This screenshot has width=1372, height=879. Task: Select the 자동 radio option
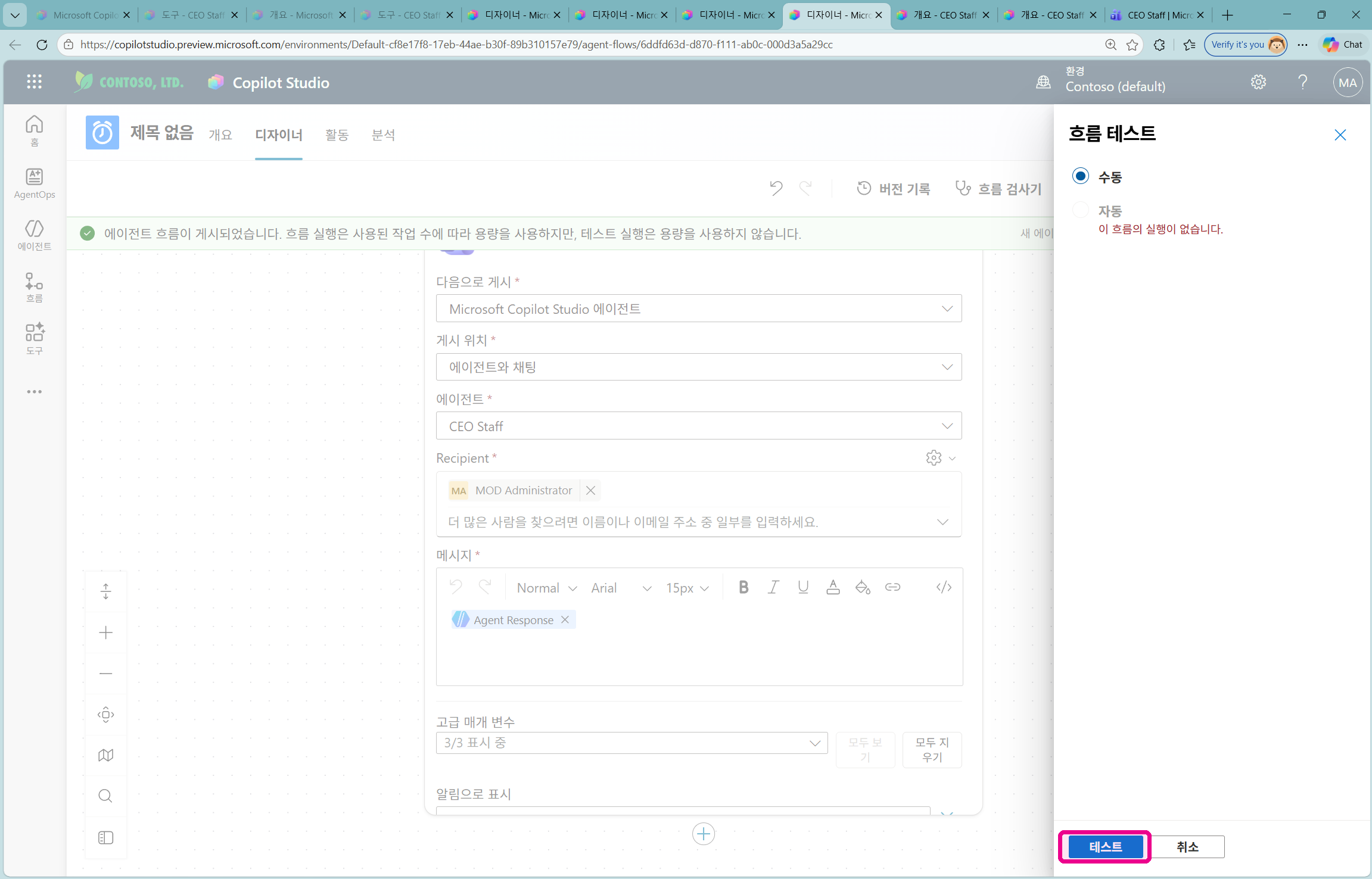click(1080, 210)
